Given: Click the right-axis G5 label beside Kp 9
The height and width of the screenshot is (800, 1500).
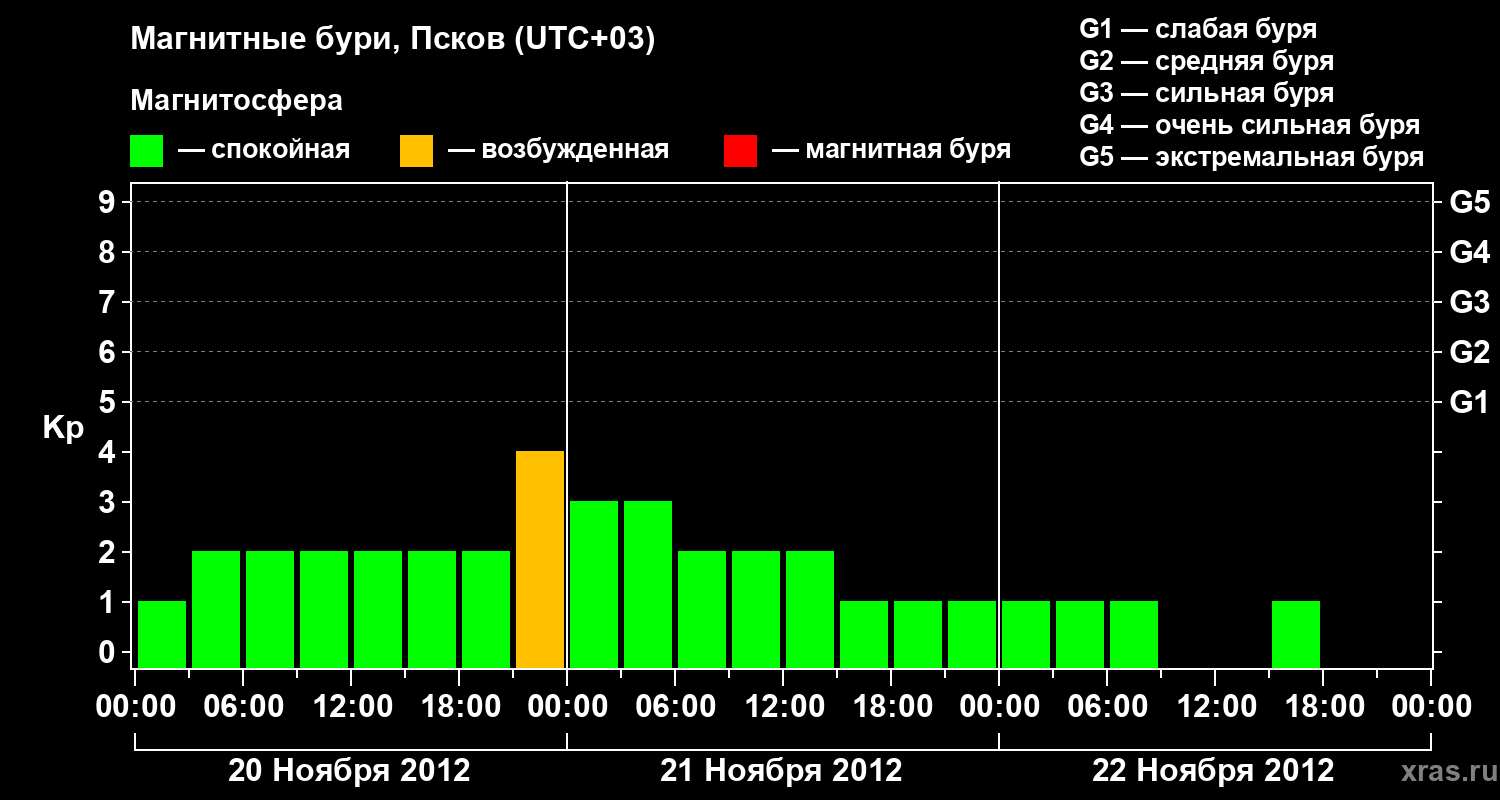Looking at the screenshot, I should pos(1470,202).
